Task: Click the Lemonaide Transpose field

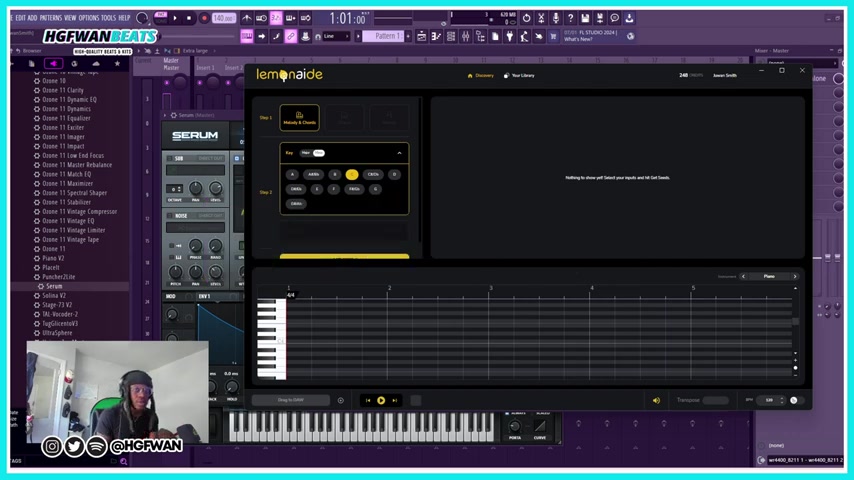Action: coord(715,400)
